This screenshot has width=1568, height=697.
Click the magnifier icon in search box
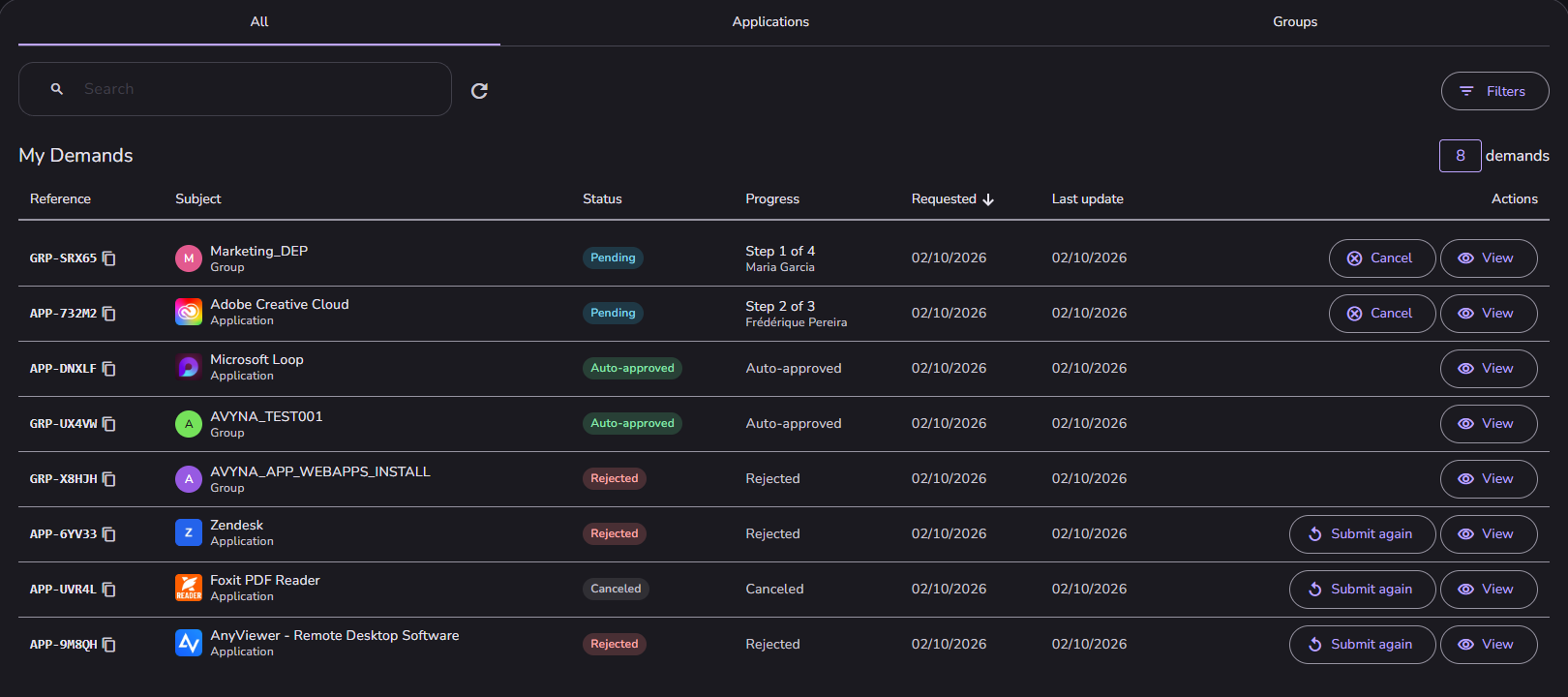click(x=57, y=89)
